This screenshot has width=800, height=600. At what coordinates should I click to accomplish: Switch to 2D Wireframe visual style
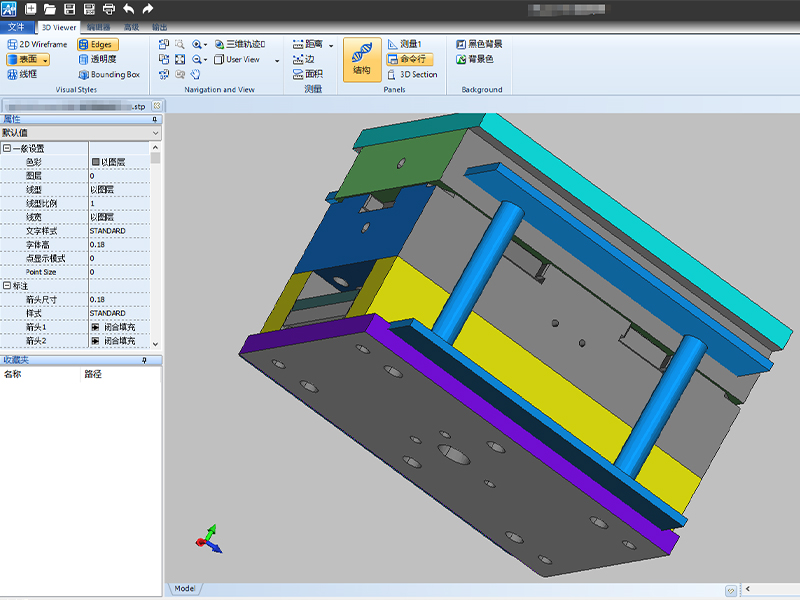[38, 45]
